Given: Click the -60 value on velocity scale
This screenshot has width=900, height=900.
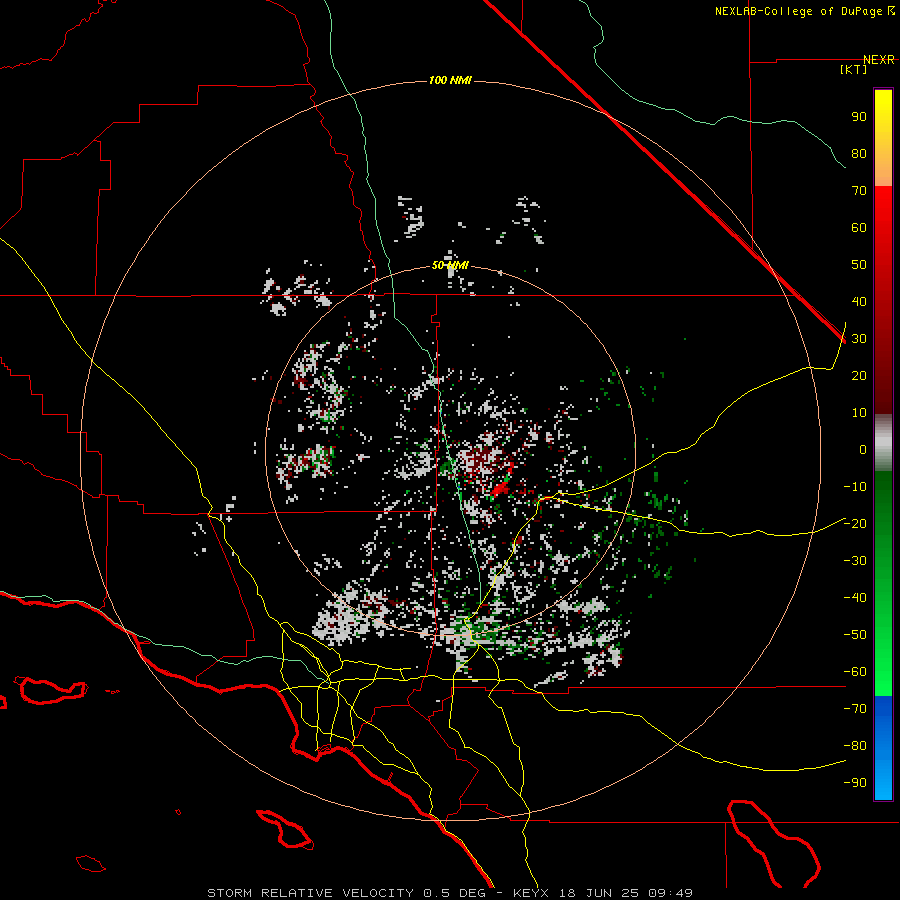Looking at the screenshot, I should coord(855,672).
